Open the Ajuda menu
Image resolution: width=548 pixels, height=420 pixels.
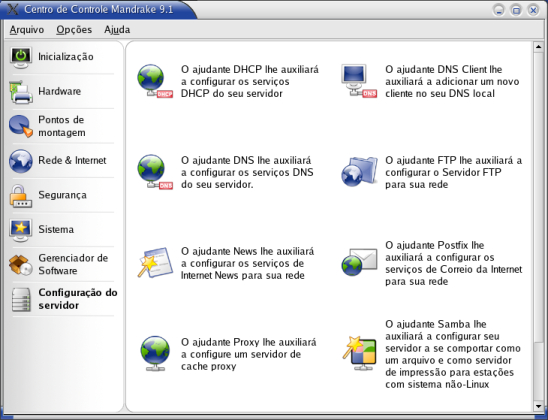coord(117,30)
